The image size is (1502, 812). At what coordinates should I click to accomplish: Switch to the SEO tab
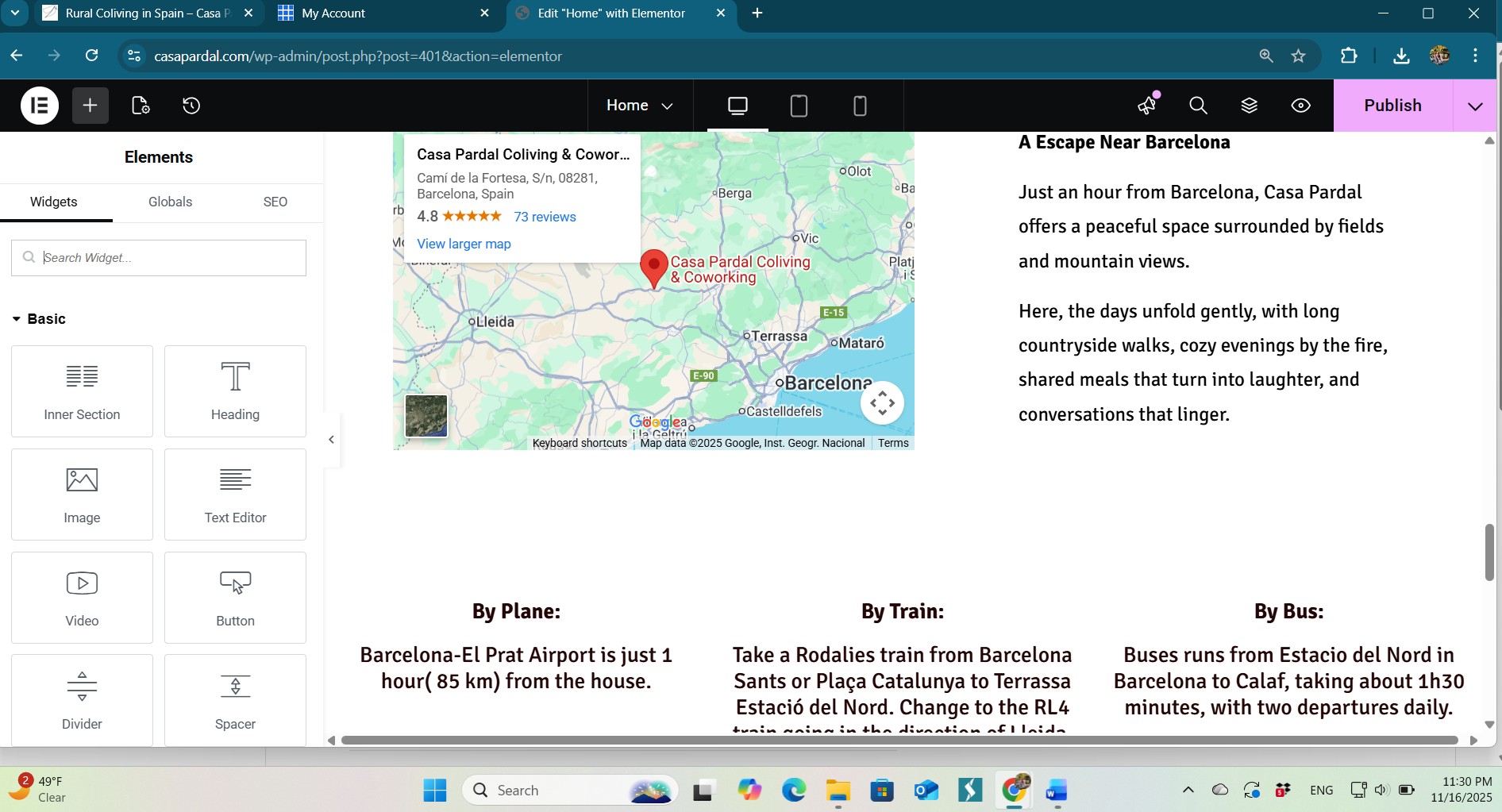[x=275, y=202]
